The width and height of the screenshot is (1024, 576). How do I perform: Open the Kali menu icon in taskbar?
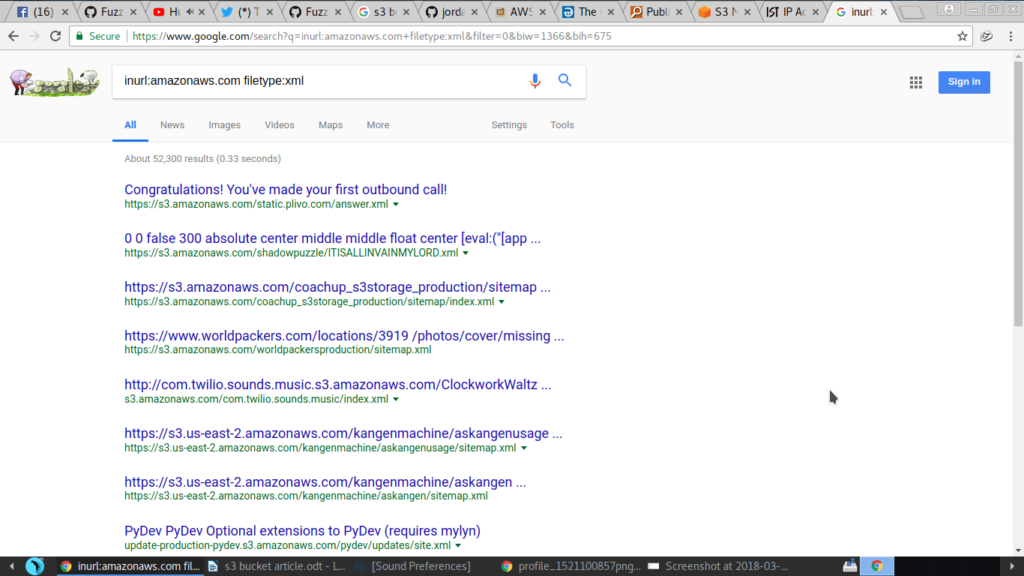34,566
